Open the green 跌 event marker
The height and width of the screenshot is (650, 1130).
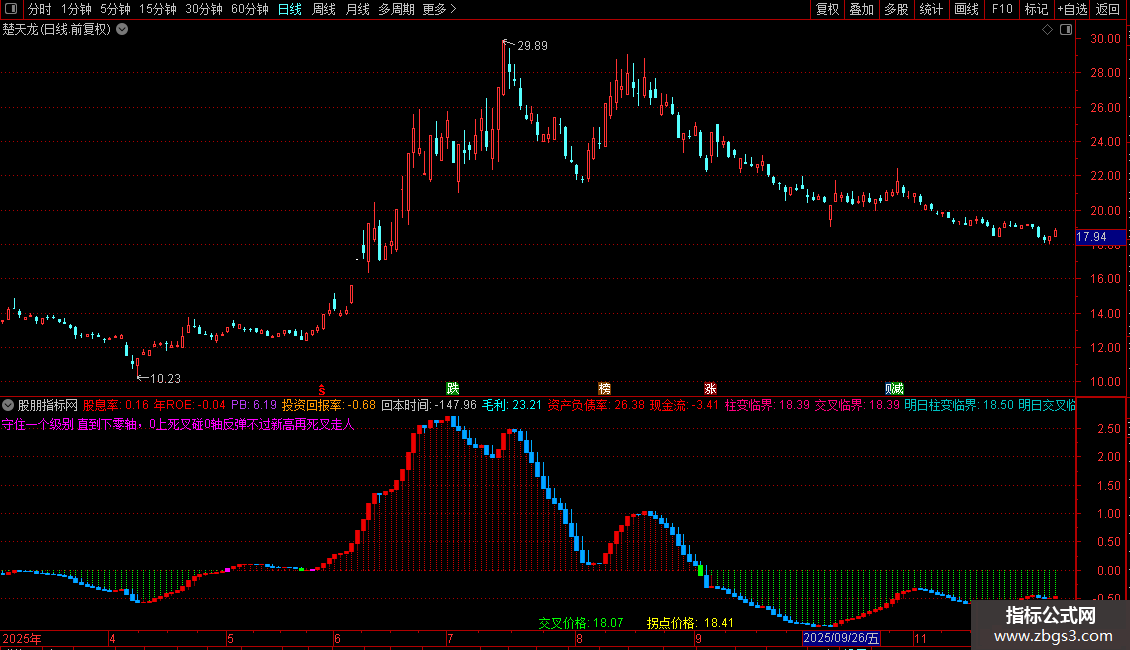453,389
